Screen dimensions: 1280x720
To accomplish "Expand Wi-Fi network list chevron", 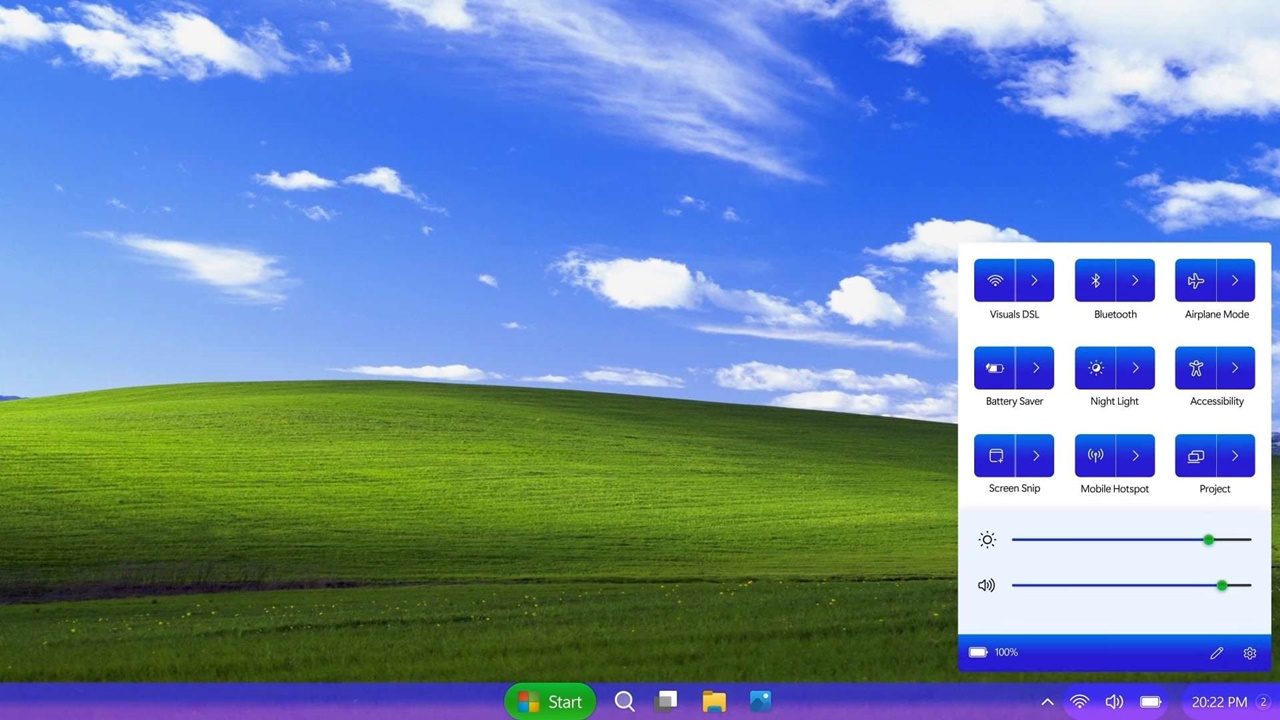I will [1035, 281].
